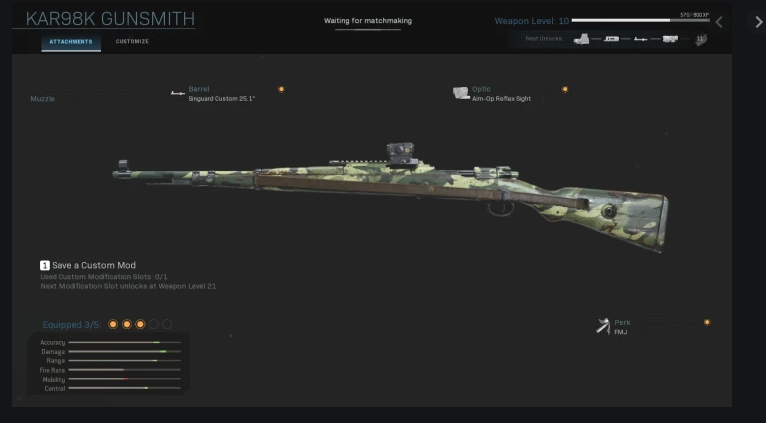This screenshot has height=423, width=766.
Task: Select the empty Muzzle attachment slot
Action: [x=43, y=99]
